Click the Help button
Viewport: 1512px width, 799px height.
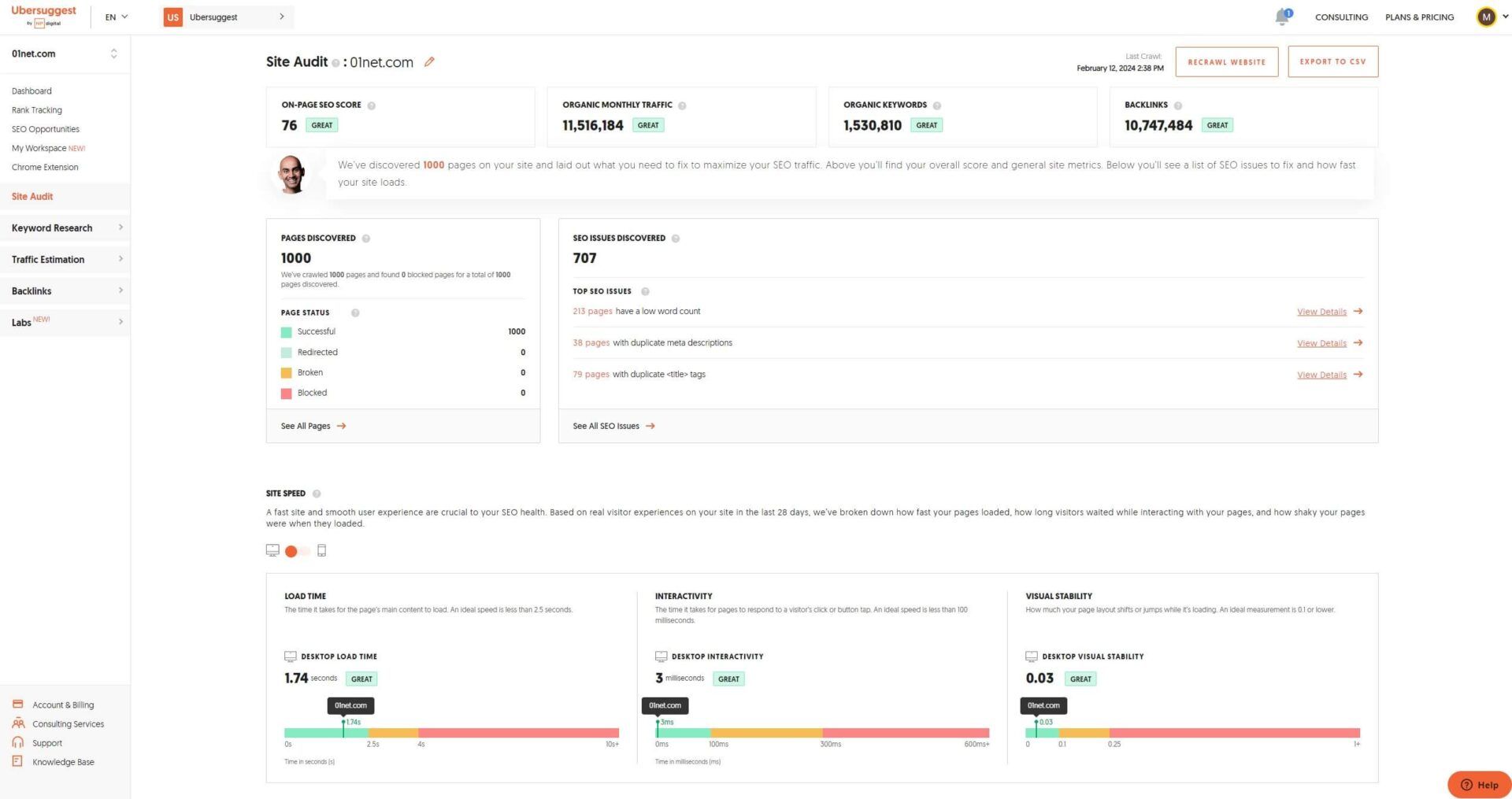pyautogui.click(x=1479, y=784)
